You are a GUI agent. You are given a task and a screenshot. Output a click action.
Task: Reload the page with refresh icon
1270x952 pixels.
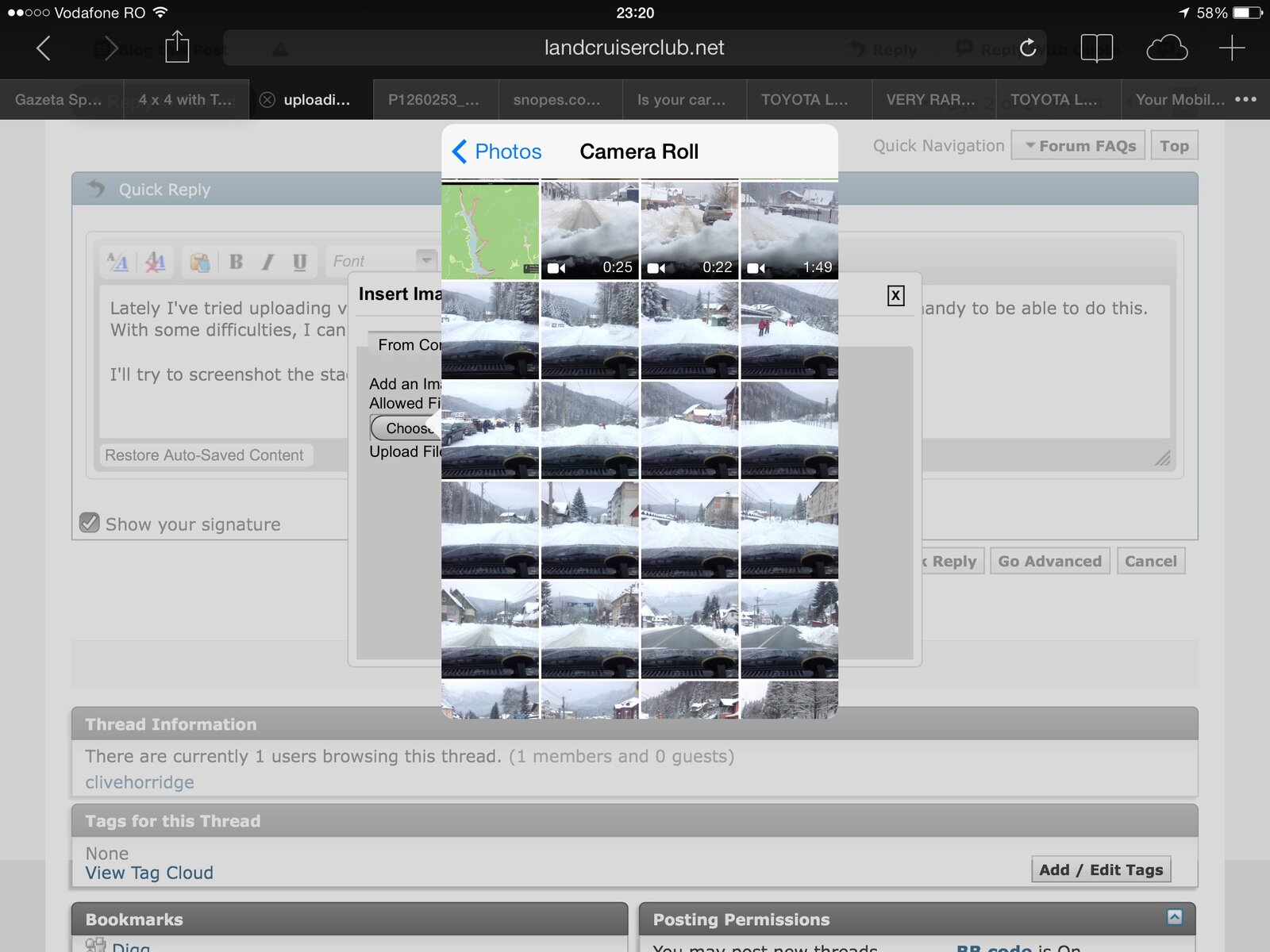[1028, 48]
